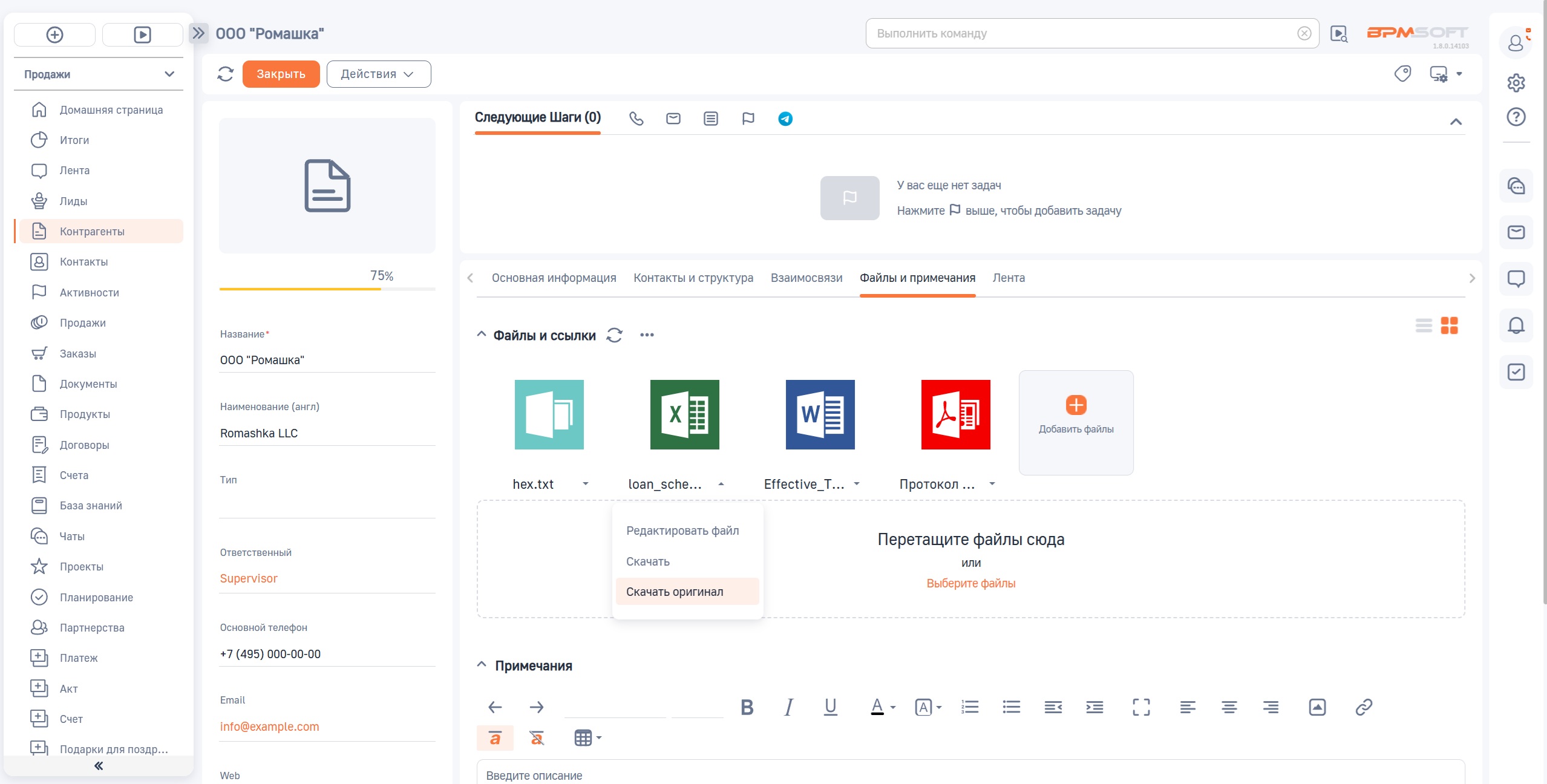Click the phone call icon in Следующие Шаги
This screenshot has height=784, width=1547.
tap(636, 119)
